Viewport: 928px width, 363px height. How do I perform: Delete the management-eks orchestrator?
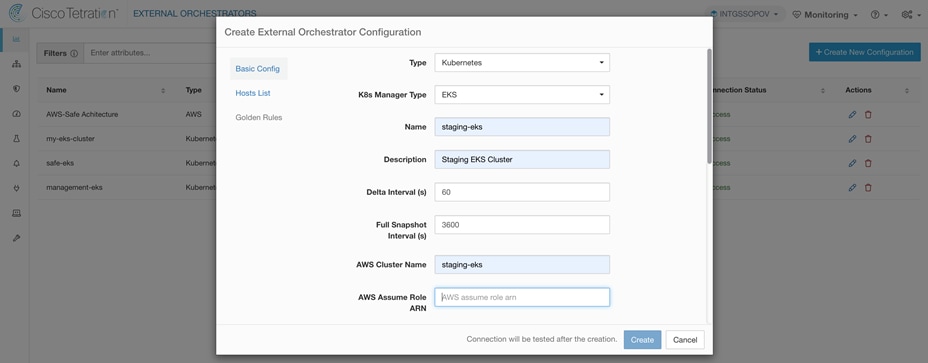pyautogui.click(x=868, y=187)
